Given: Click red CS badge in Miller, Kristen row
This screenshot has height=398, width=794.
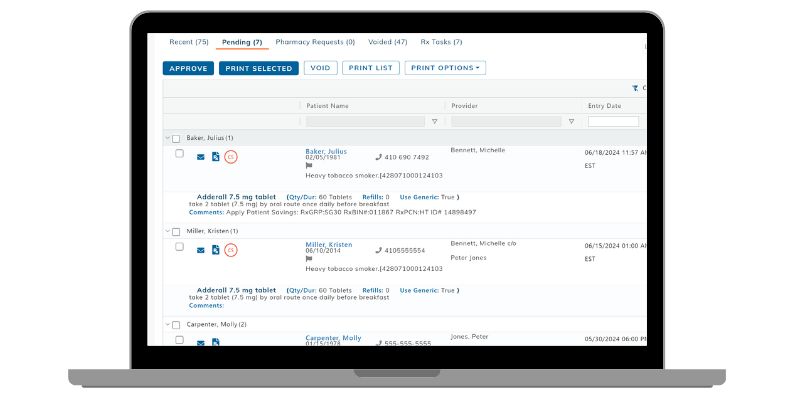Looking at the screenshot, I should click(x=231, y=250).
